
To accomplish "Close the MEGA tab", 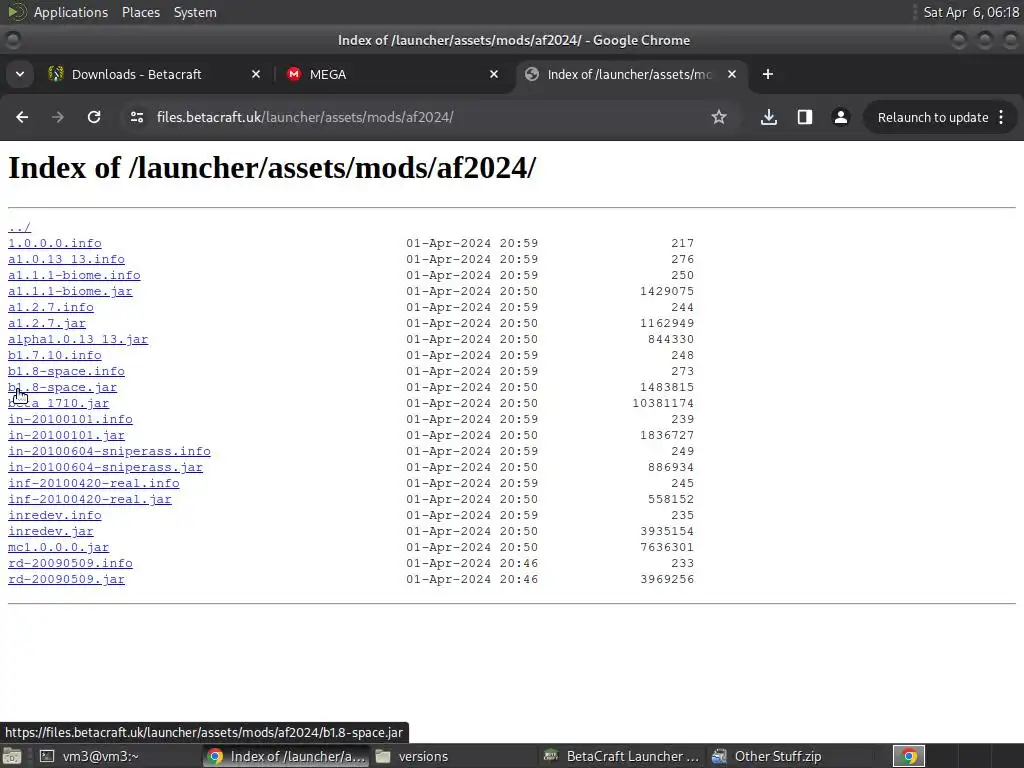I will pyautogui.click(x=494, y=74).
